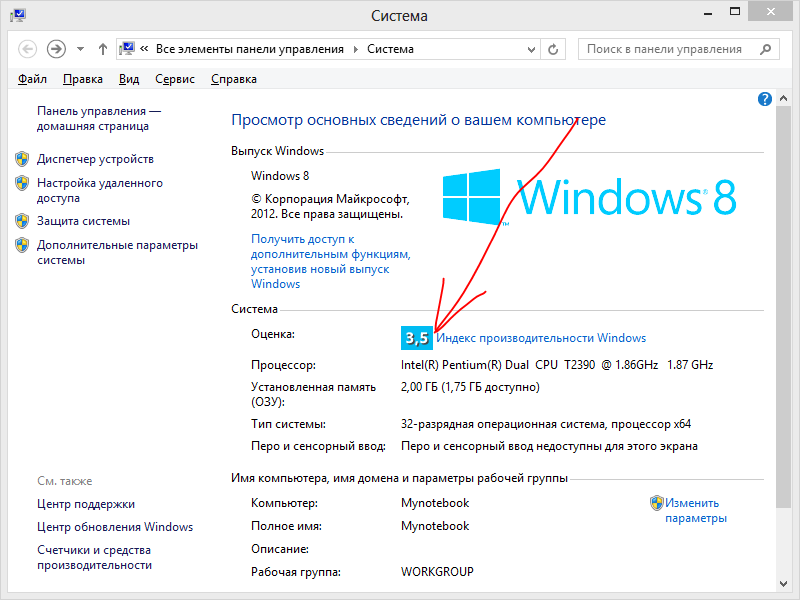
Task: Click the double chevron in address bar
Action: pyautogui.click(x=144, y=49)
